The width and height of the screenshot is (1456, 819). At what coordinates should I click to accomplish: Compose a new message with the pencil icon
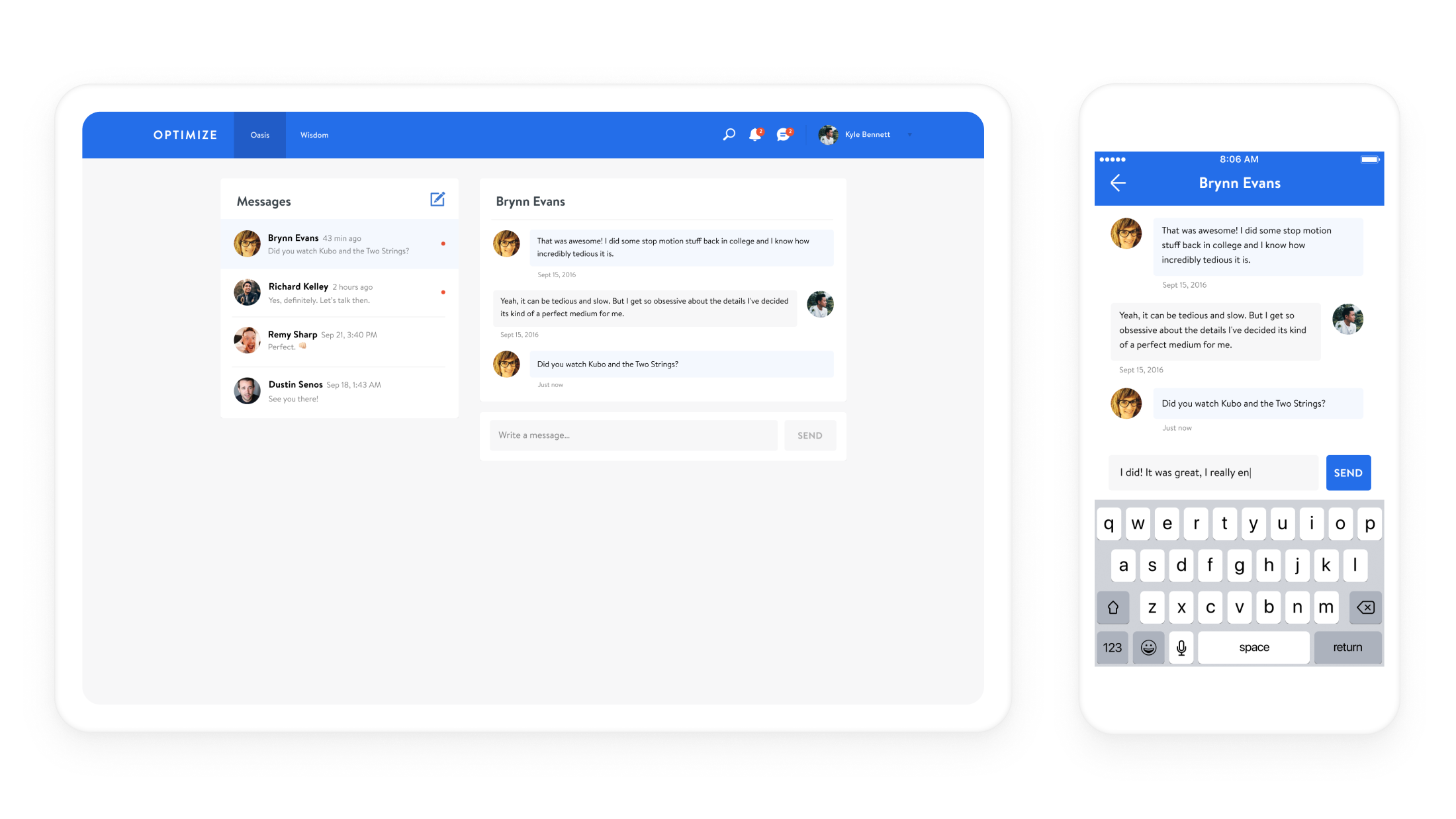pyautogui.click(x=437, y=199)
